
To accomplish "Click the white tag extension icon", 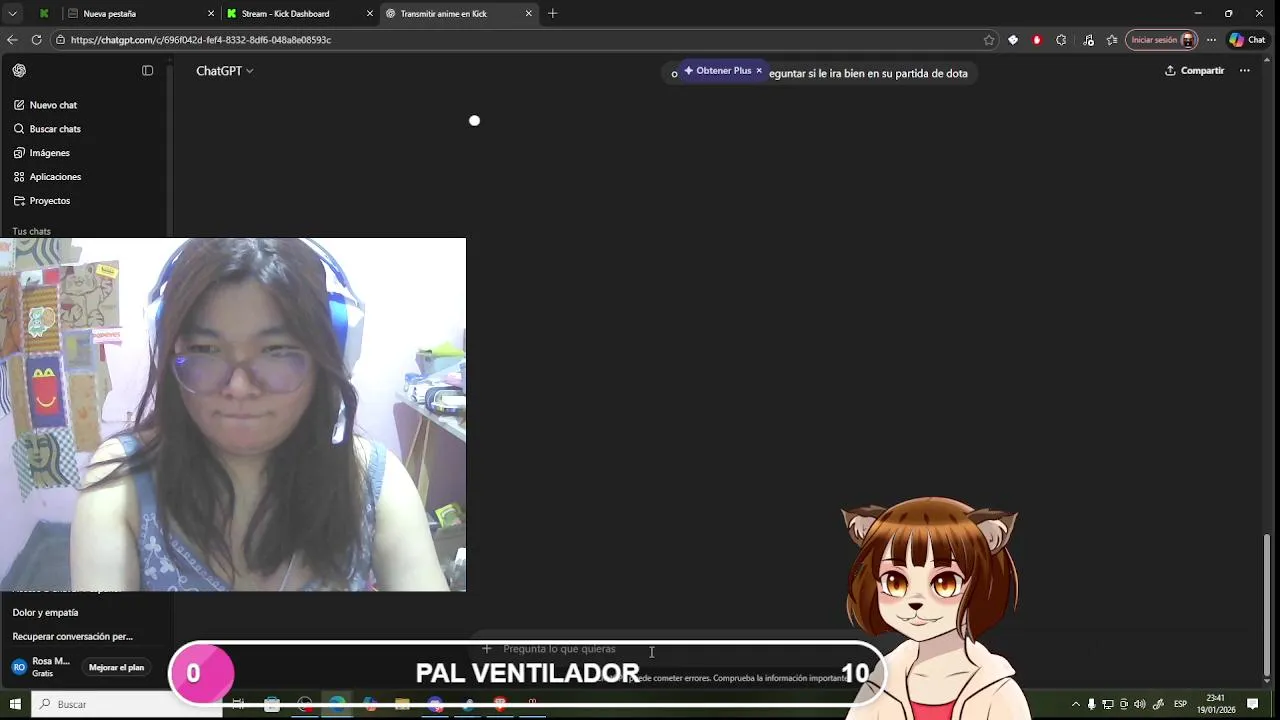I will [x=1013, y=40].
